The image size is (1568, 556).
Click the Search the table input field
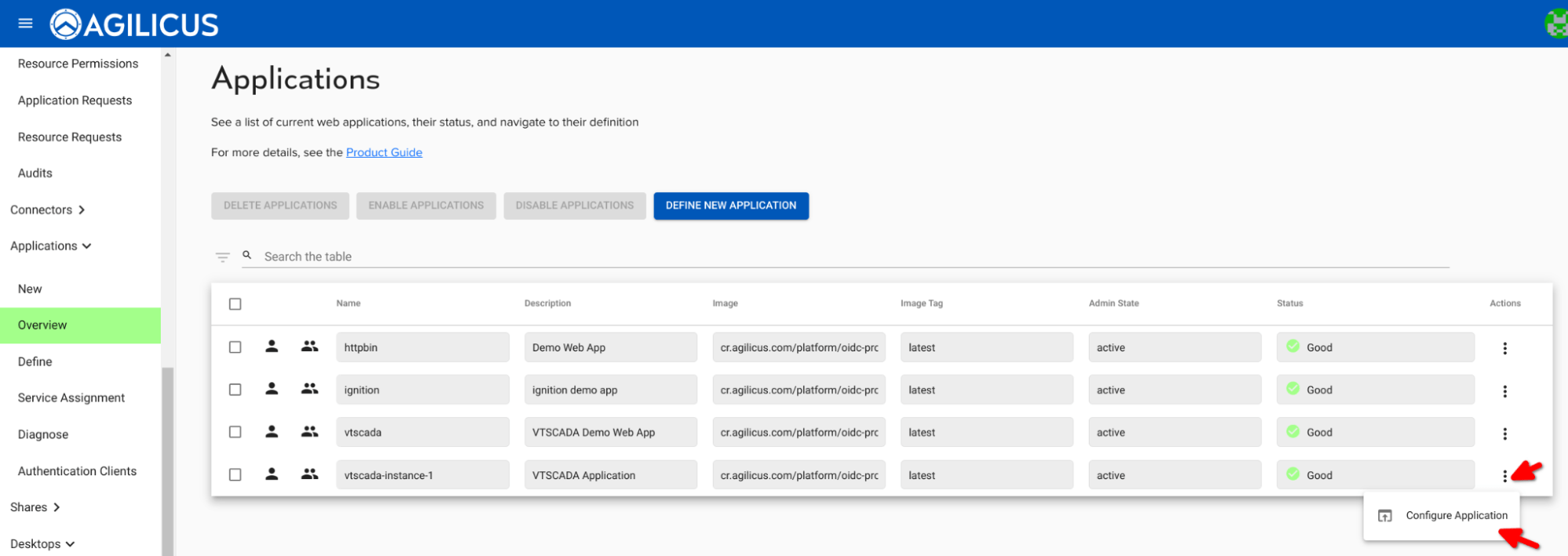tap(847, 256)
